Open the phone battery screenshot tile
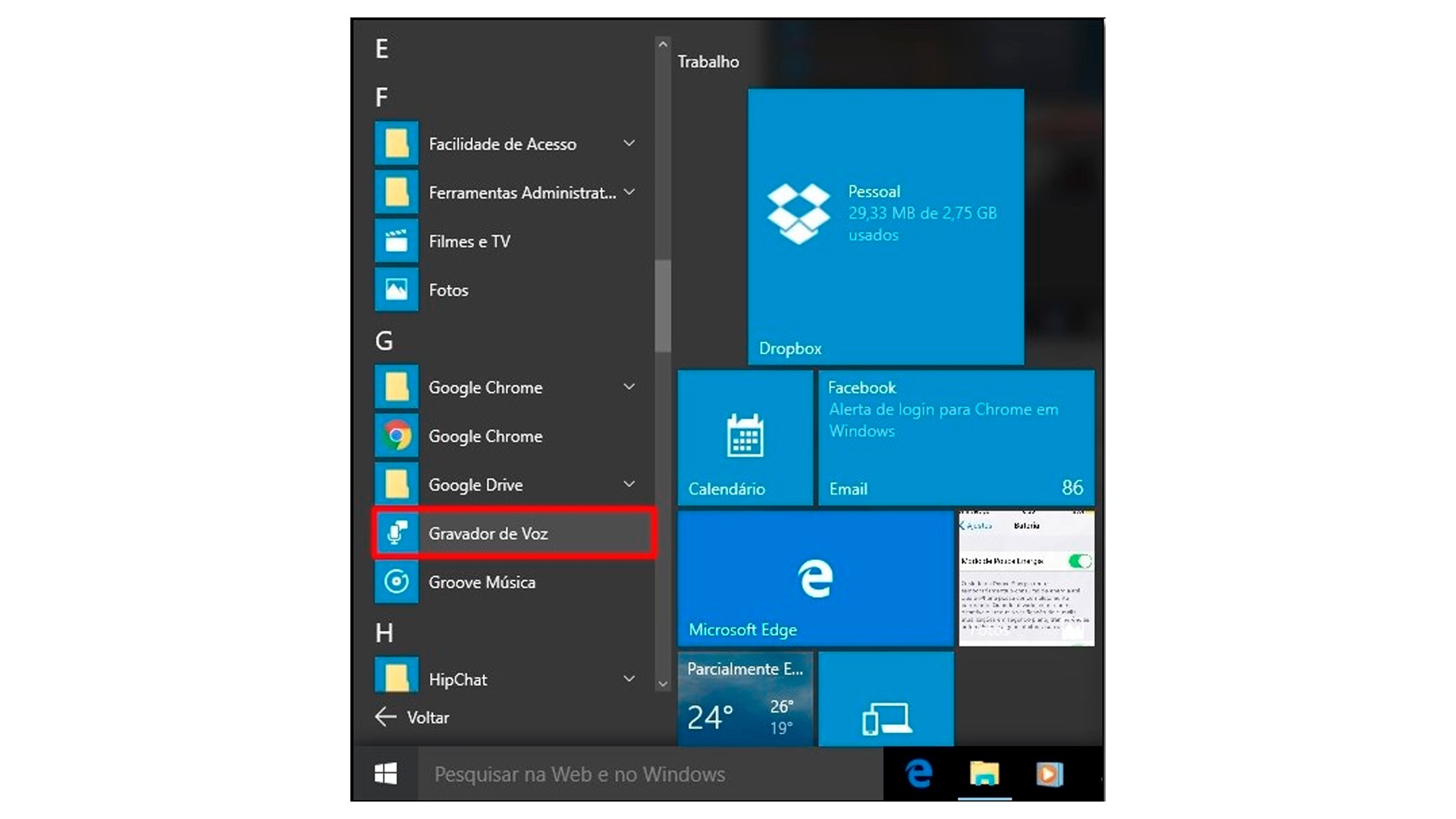The width and height of the screenshot is (1456, 819). click(x=1027, y=579)
